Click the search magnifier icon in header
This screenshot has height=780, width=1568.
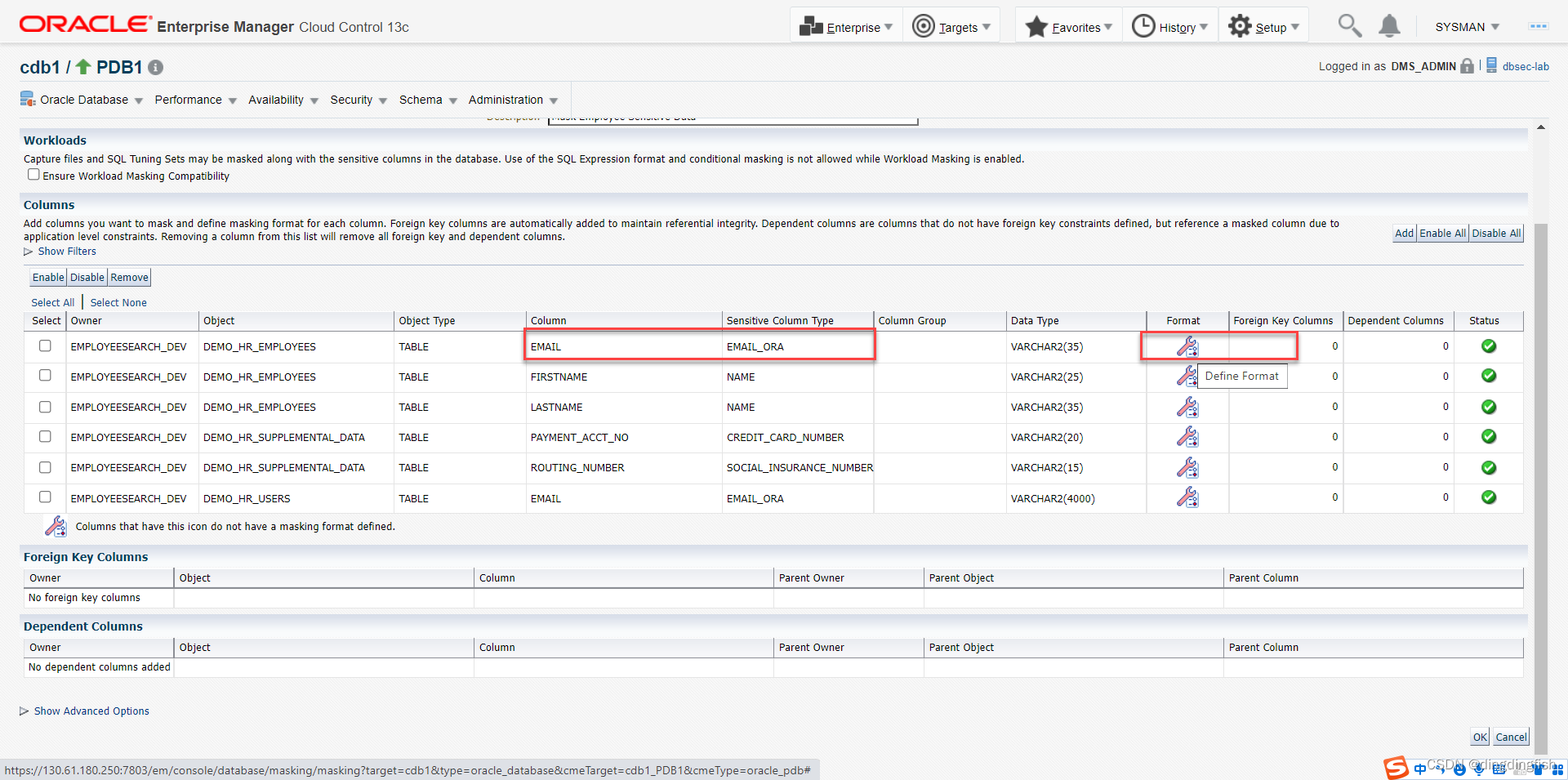click(x=1349, y=26)
